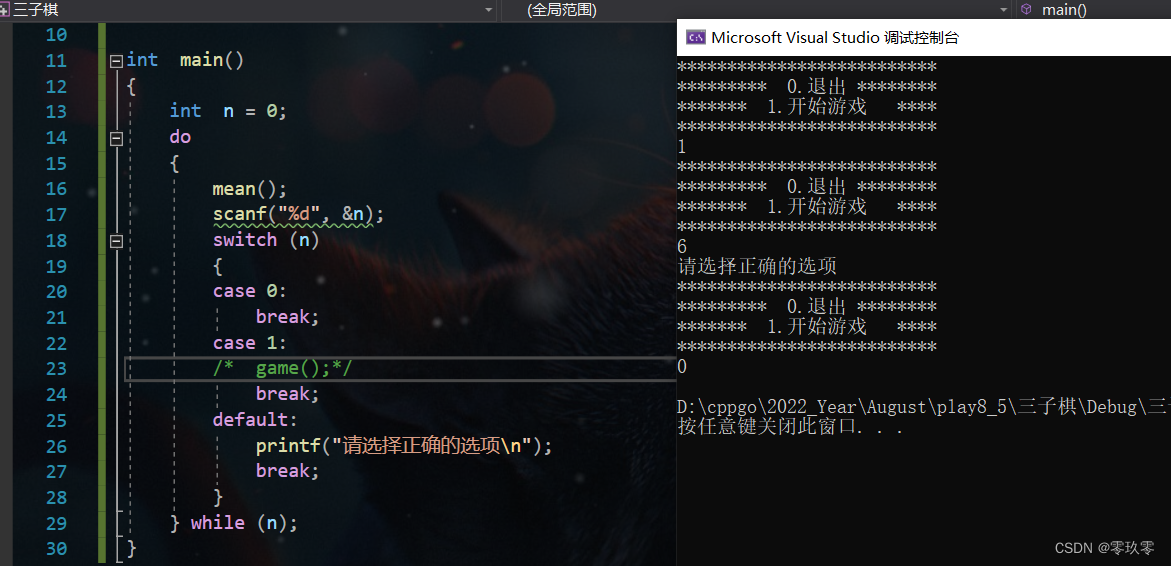Click line number 23 in the gutter
1171x566 pixels.
(55, 369)
